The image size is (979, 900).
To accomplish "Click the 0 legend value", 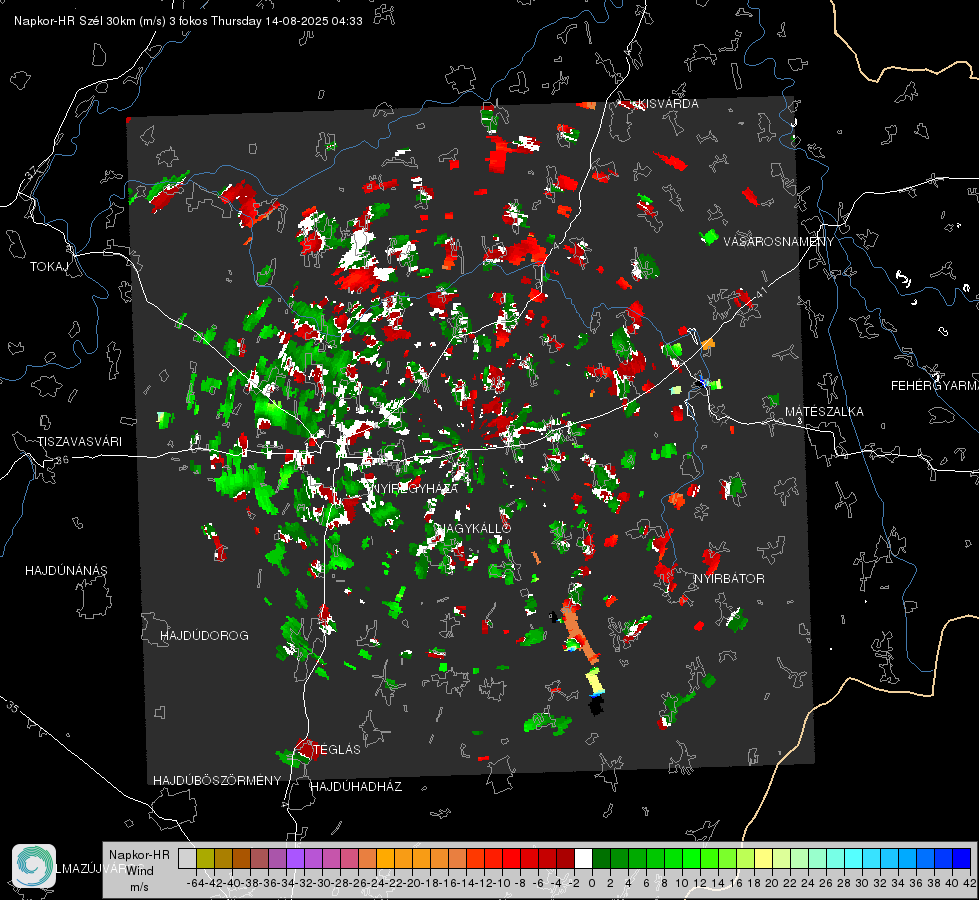I will click(x=592, y=883).
